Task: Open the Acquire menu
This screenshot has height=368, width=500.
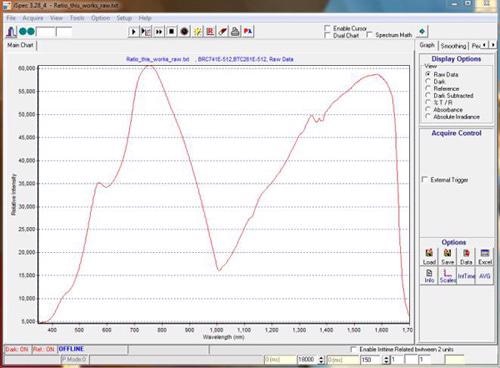Action: tap(33, 18)
